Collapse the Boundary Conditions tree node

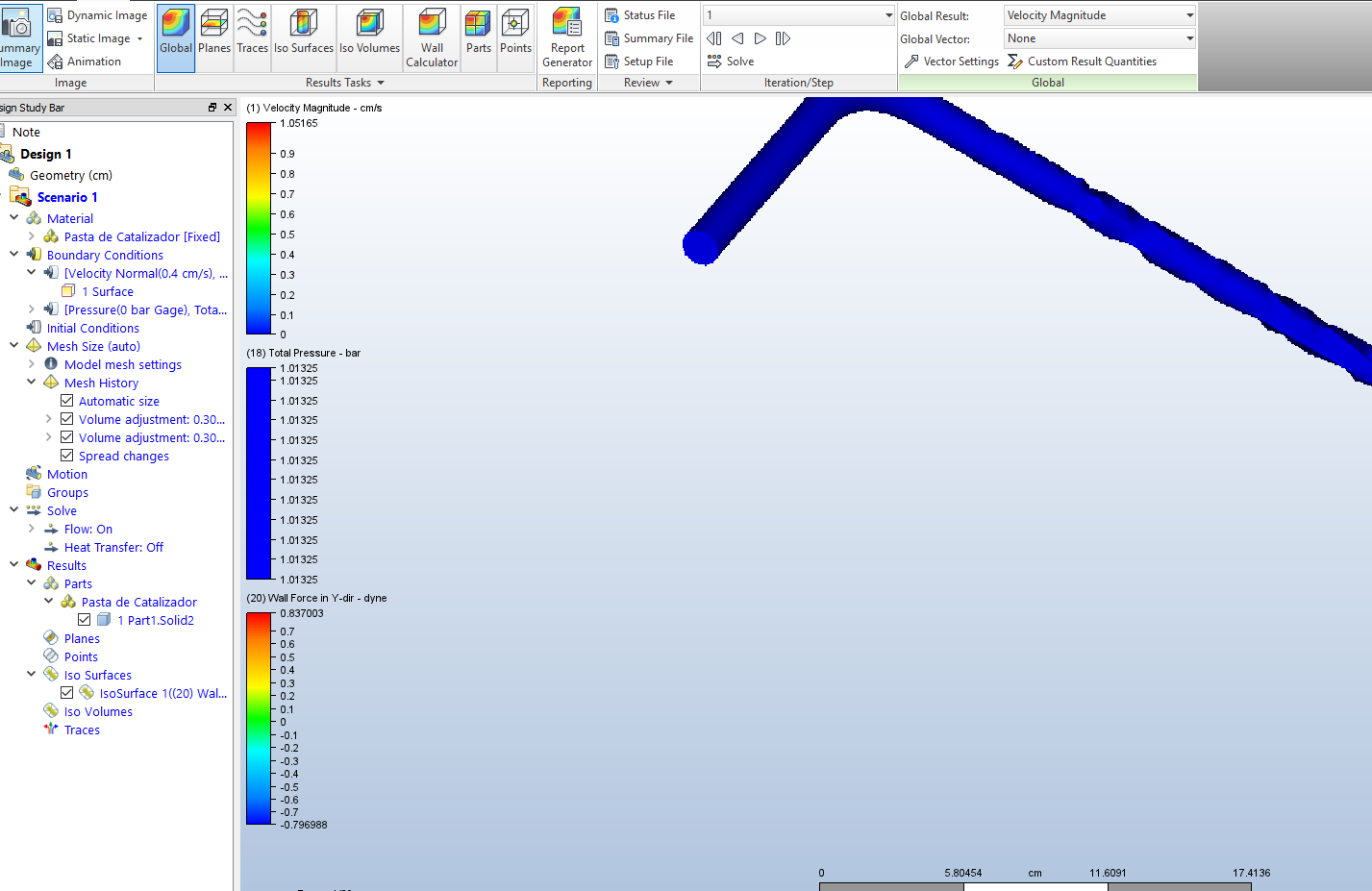(x=14, y=255)
